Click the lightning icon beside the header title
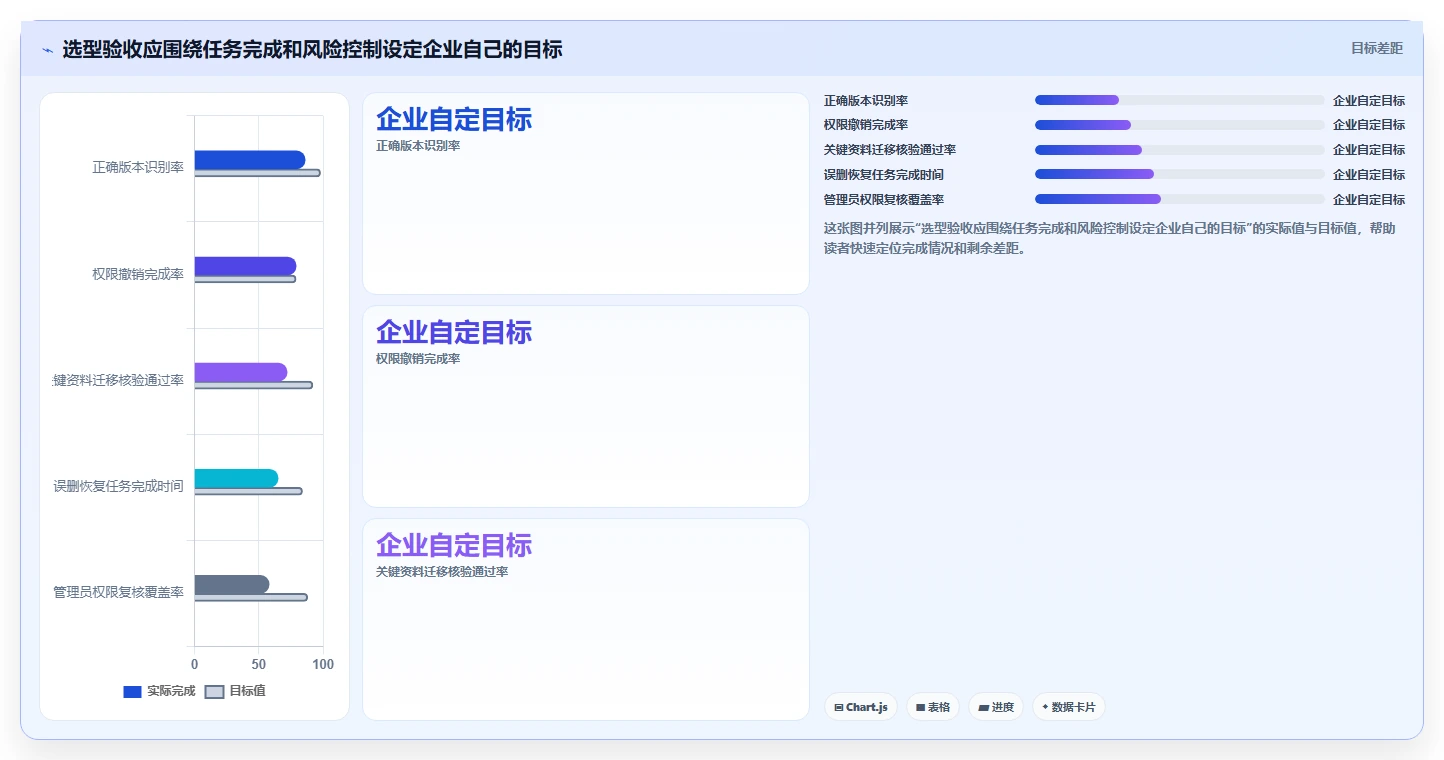Screen dimensions: 1444x760 [x=47, y=50]
